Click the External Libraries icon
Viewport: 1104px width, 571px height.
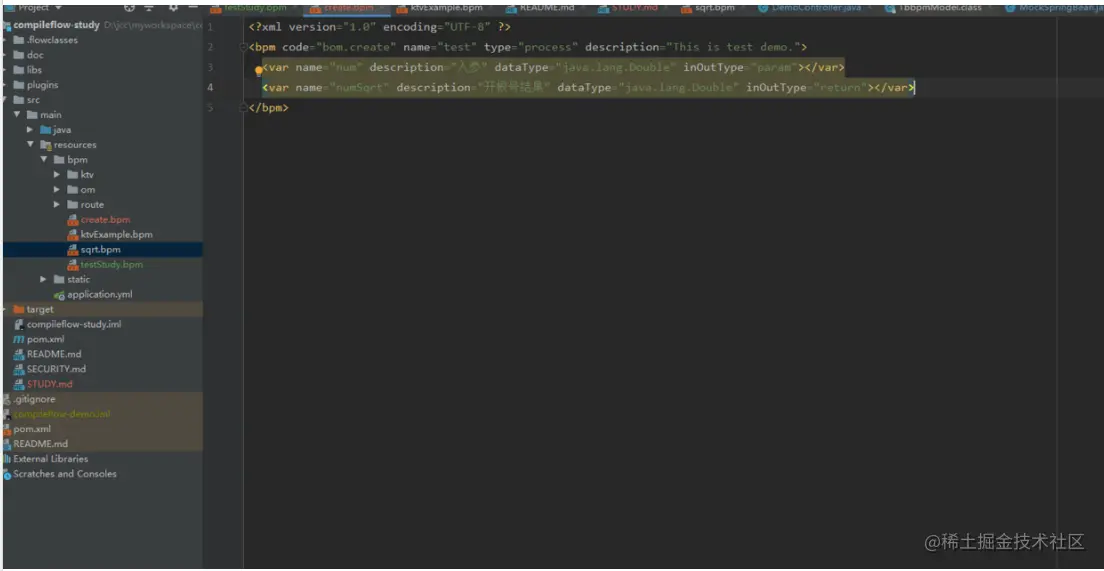(6, 459)
